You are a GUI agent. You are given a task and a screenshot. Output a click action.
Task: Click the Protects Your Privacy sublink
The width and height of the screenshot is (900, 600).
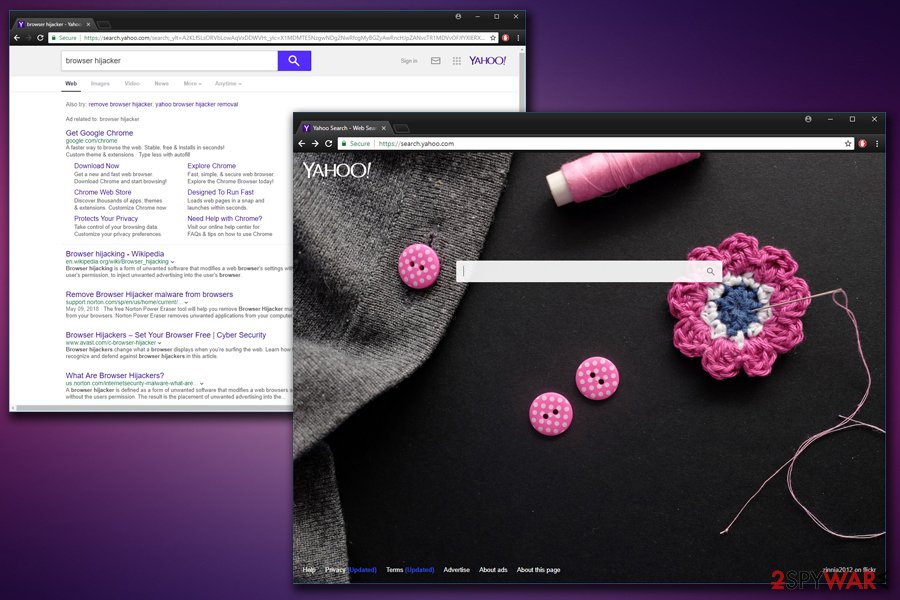tap(106, 219)
